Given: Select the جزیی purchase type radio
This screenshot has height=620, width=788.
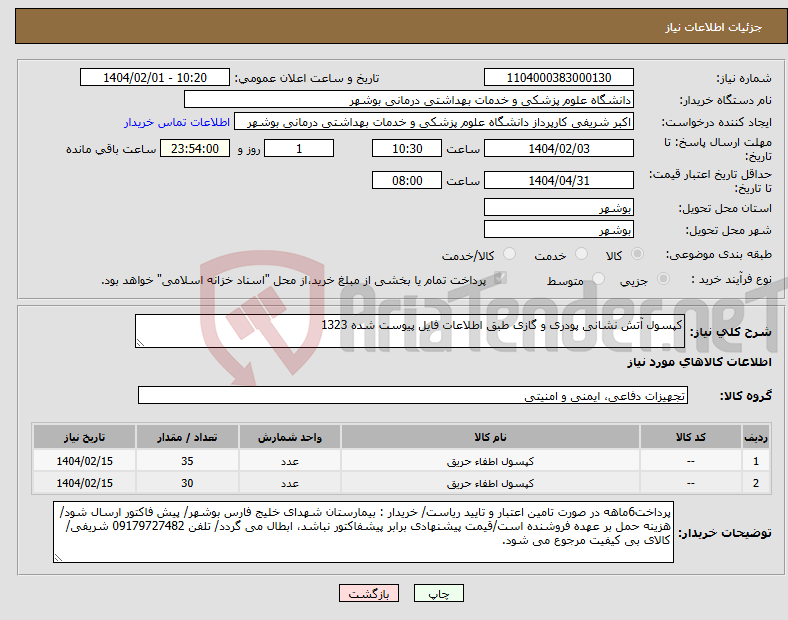Looking at the screenshot, I should tap(663, 278).
